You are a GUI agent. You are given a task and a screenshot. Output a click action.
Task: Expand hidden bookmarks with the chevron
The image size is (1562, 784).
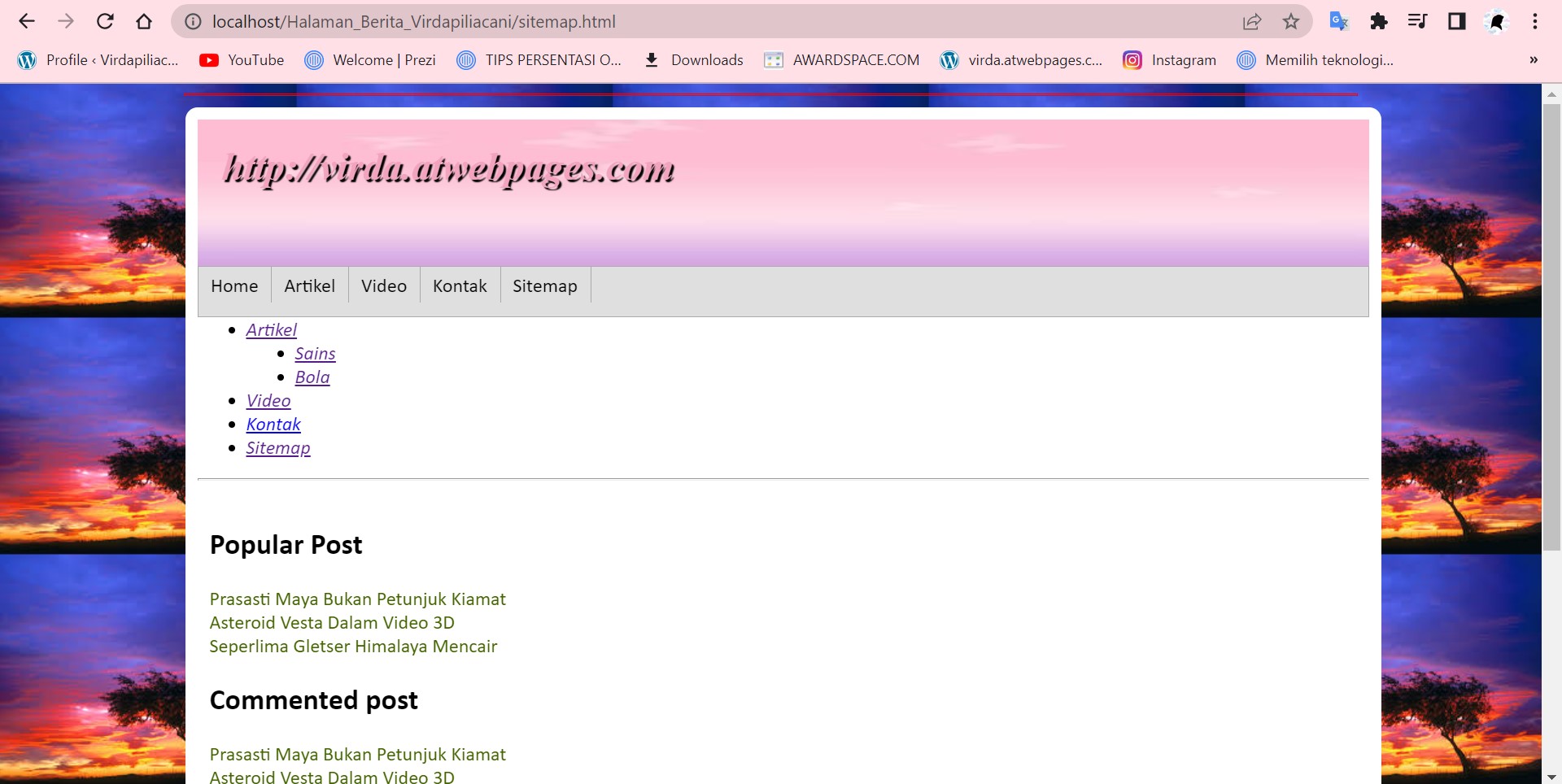[x=1534, y=60]
